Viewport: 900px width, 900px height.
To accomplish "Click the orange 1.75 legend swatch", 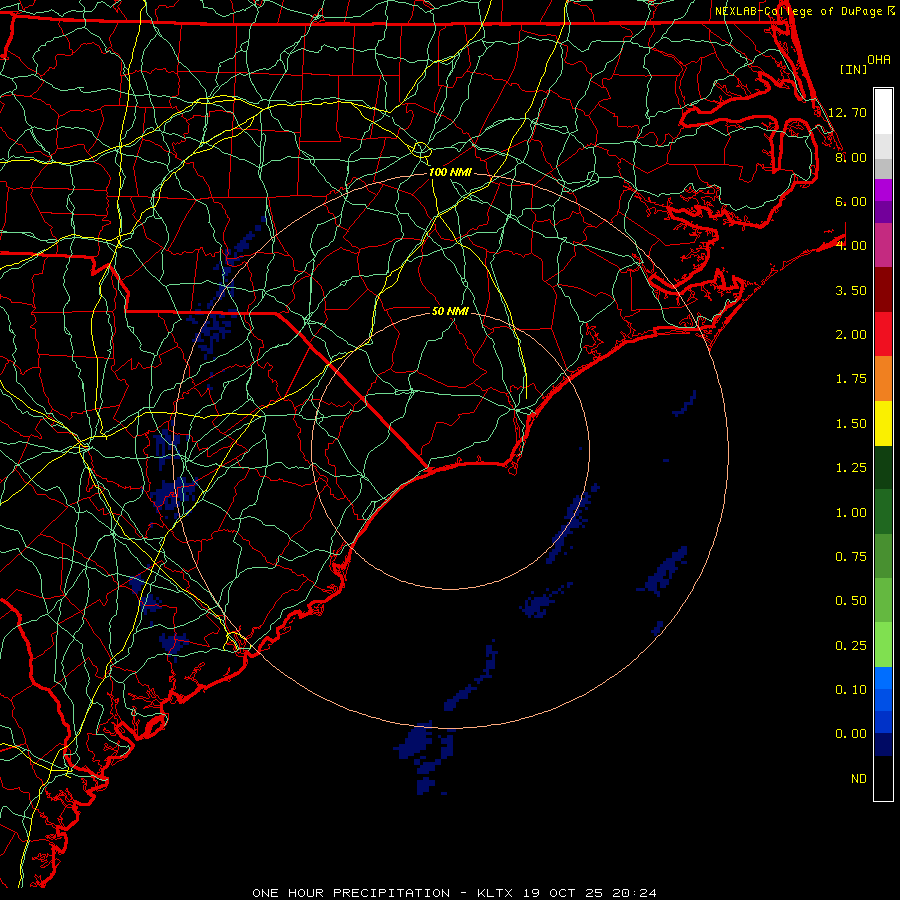I will coord(883,379).
